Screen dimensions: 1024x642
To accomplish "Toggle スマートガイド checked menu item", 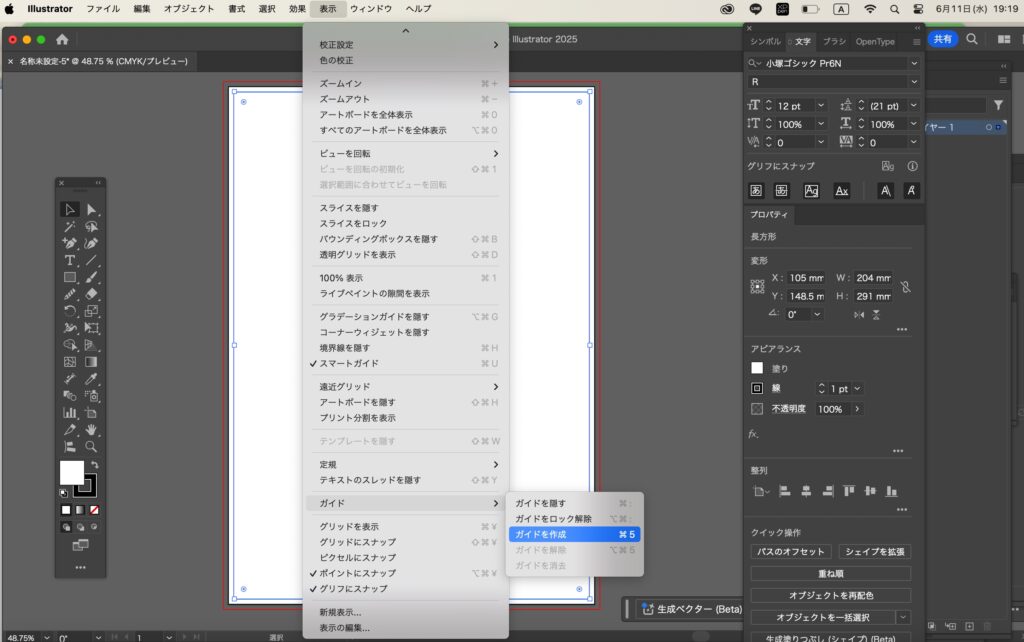I will (x=405, y=363).
